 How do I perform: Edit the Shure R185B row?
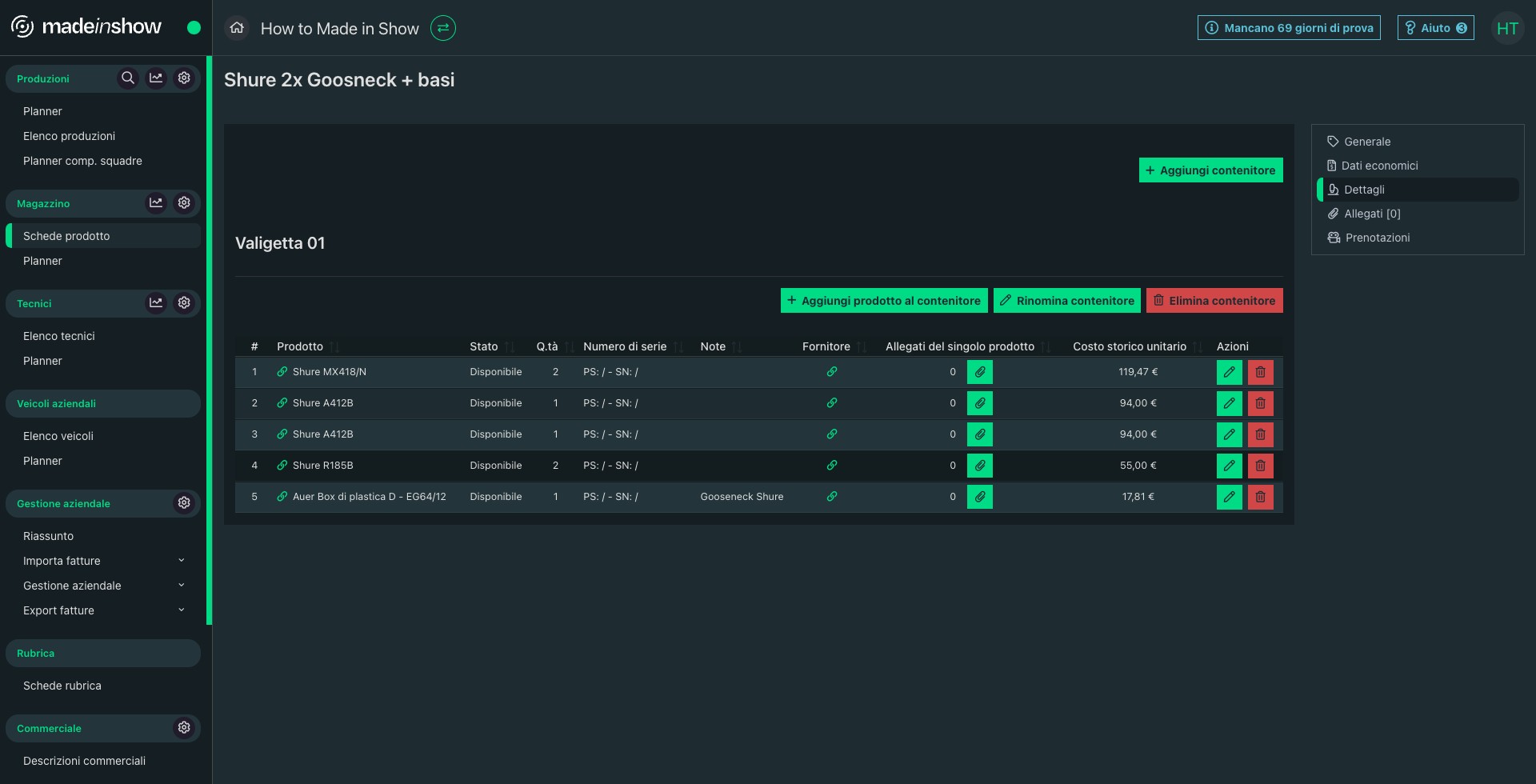coord(1230,466)
